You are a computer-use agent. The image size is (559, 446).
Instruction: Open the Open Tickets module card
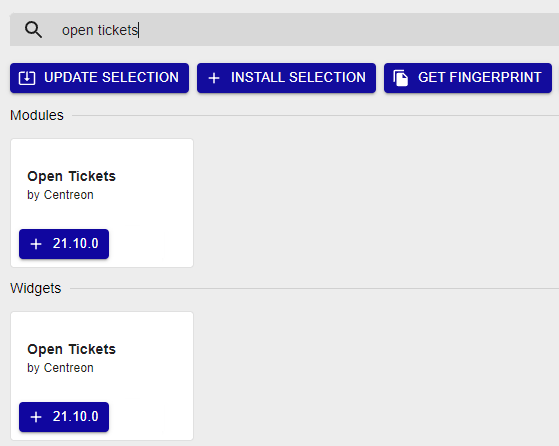click(x=102, y=203)
